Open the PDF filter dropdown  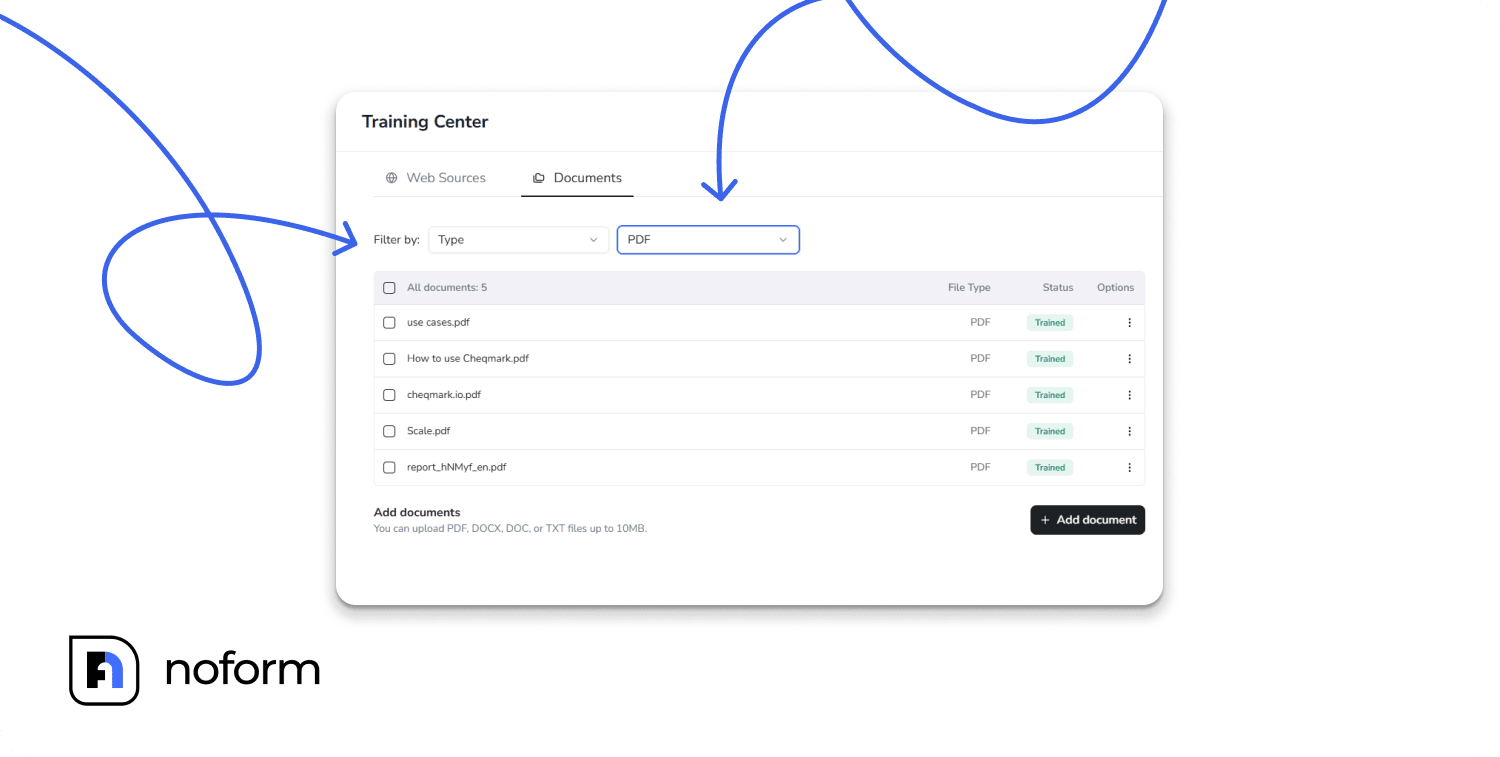point(708,239)
